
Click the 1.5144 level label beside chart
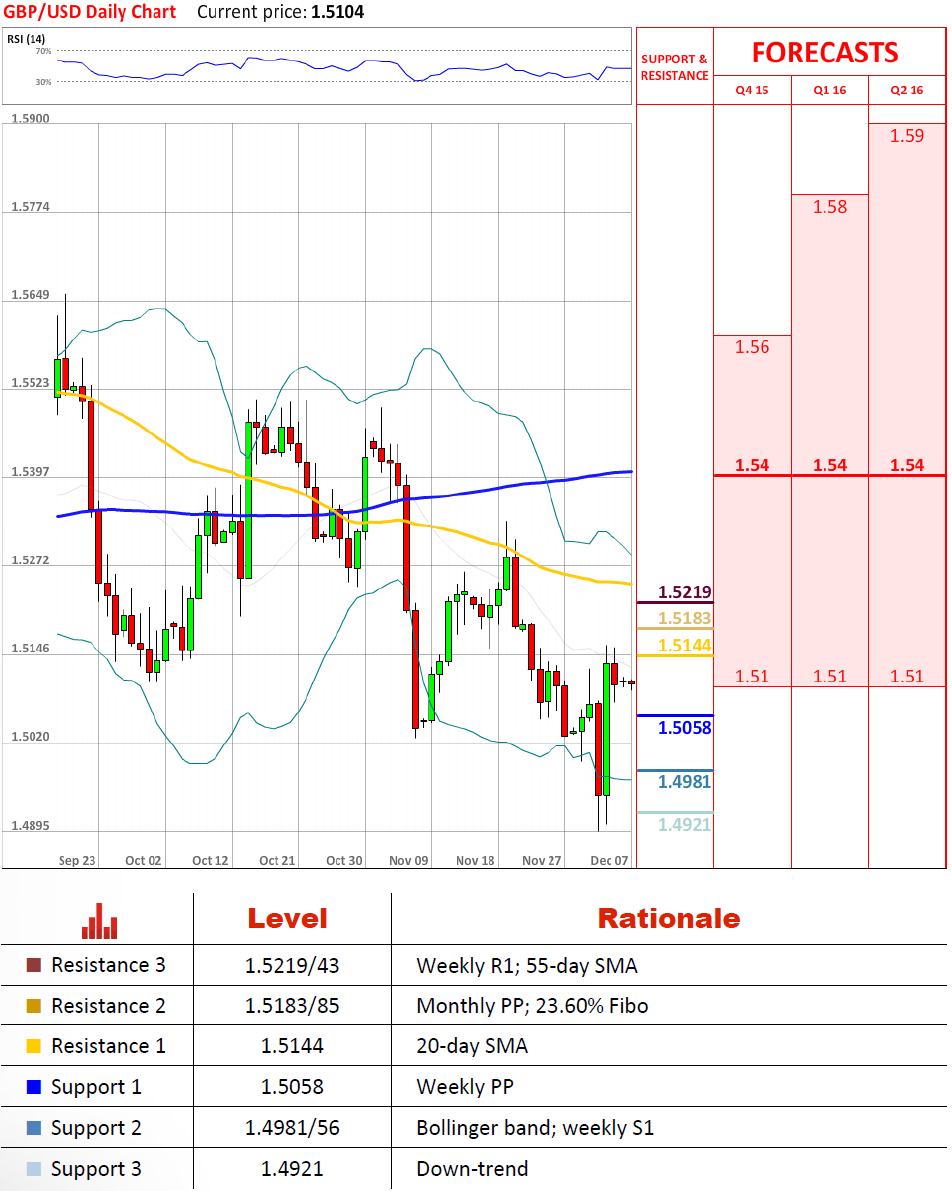click(x=685, y=646)
